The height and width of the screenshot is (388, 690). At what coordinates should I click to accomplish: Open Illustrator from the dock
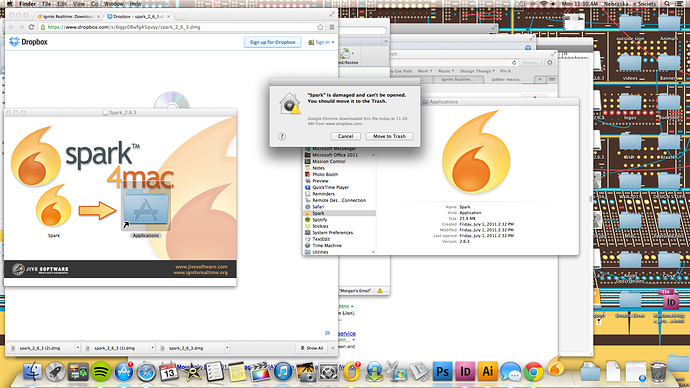coord(488,372)
